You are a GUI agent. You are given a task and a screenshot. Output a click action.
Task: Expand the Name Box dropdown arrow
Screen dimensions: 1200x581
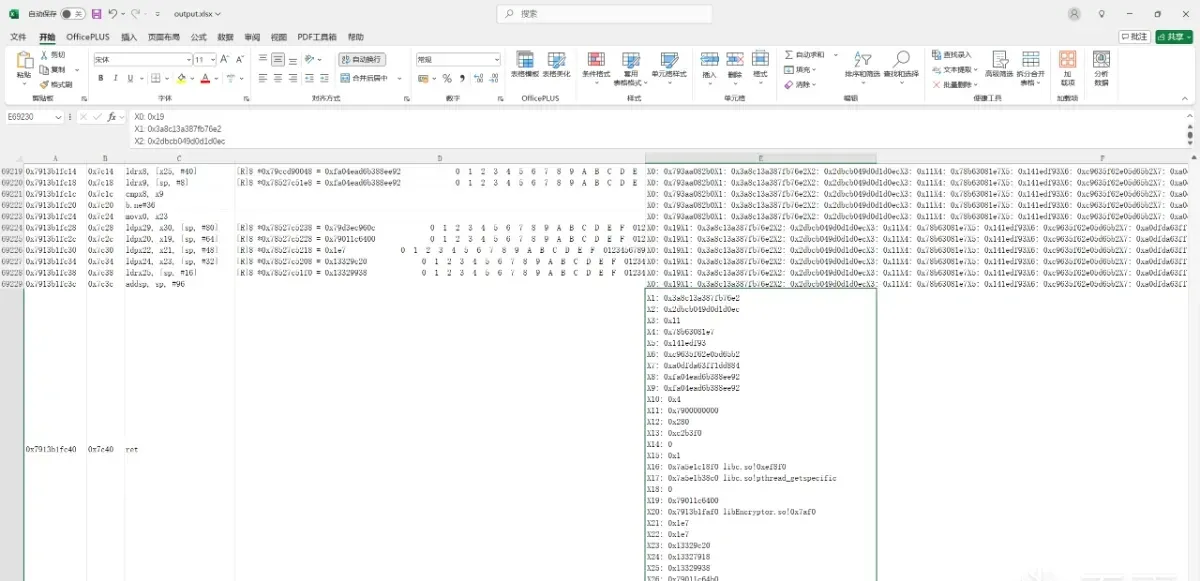(x=59, y=117)
